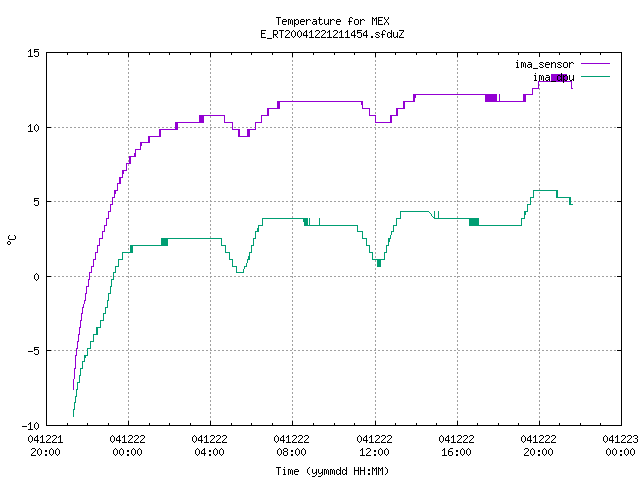Click the green dpu peak after 20:00

point(545,191)
